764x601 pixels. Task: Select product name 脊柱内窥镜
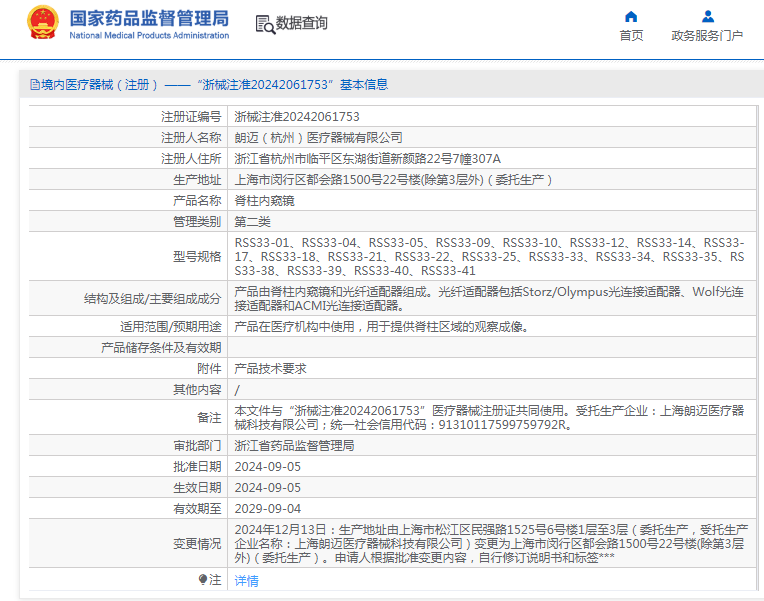[264, 201]
